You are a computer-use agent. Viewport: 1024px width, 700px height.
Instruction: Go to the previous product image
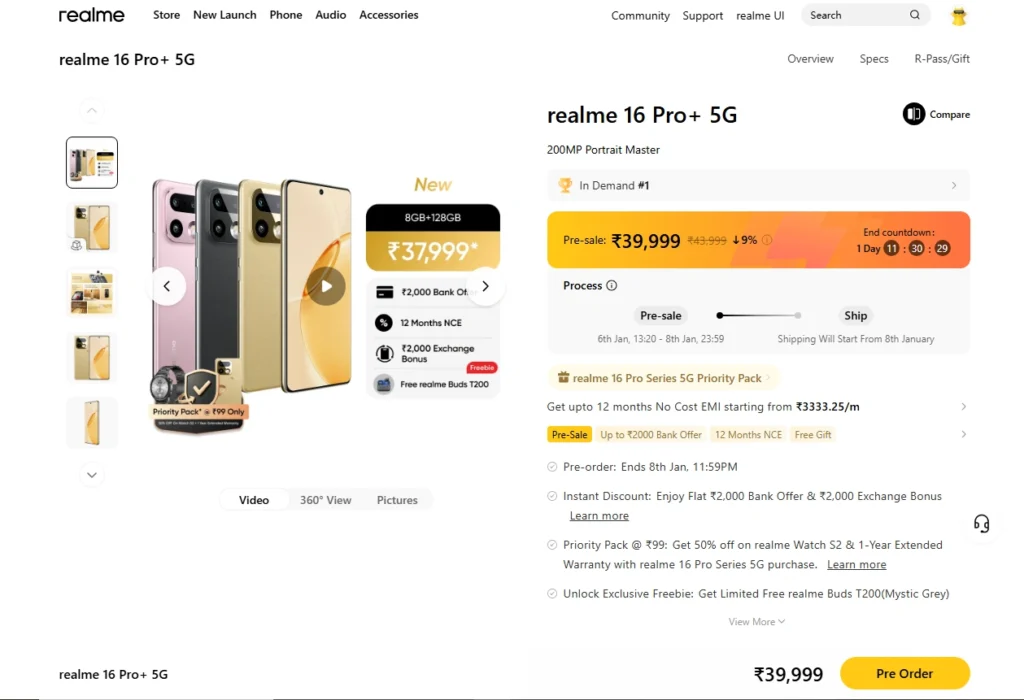(168, 286)
